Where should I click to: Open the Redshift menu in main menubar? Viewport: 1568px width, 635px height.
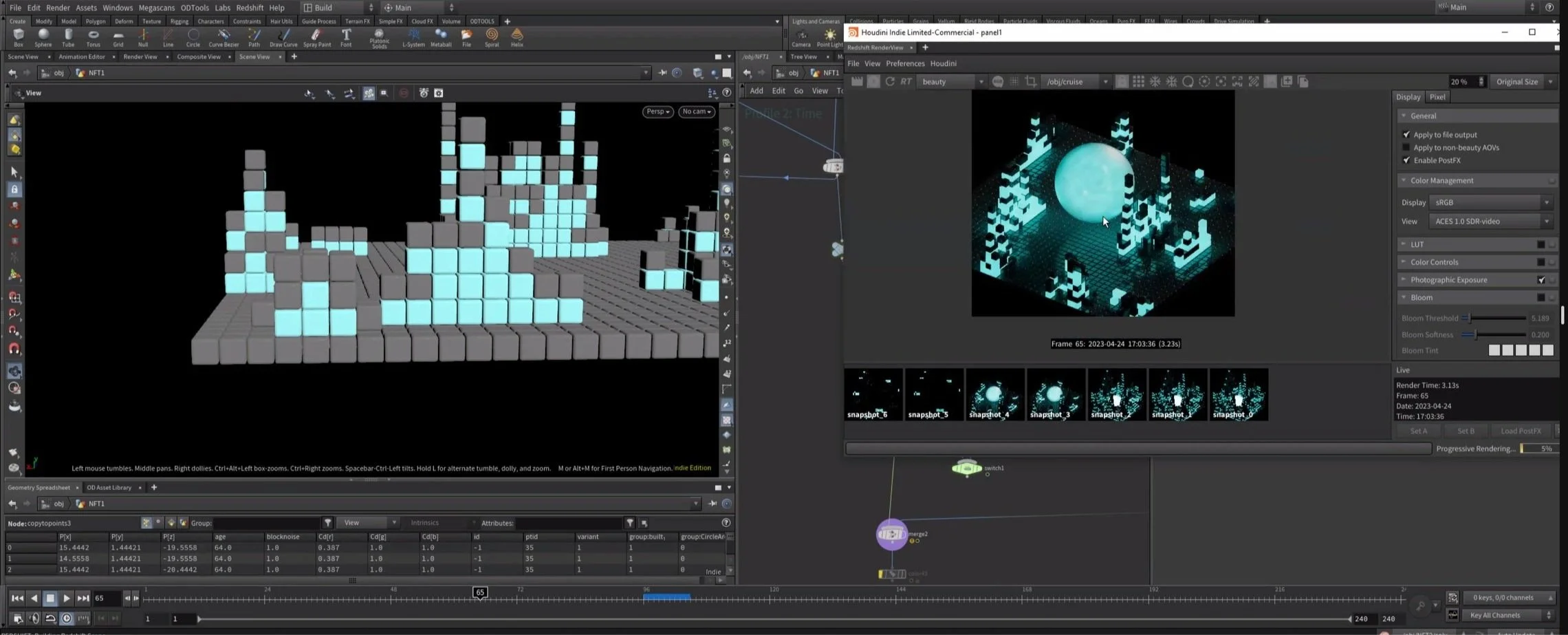[x=250, y=8]
